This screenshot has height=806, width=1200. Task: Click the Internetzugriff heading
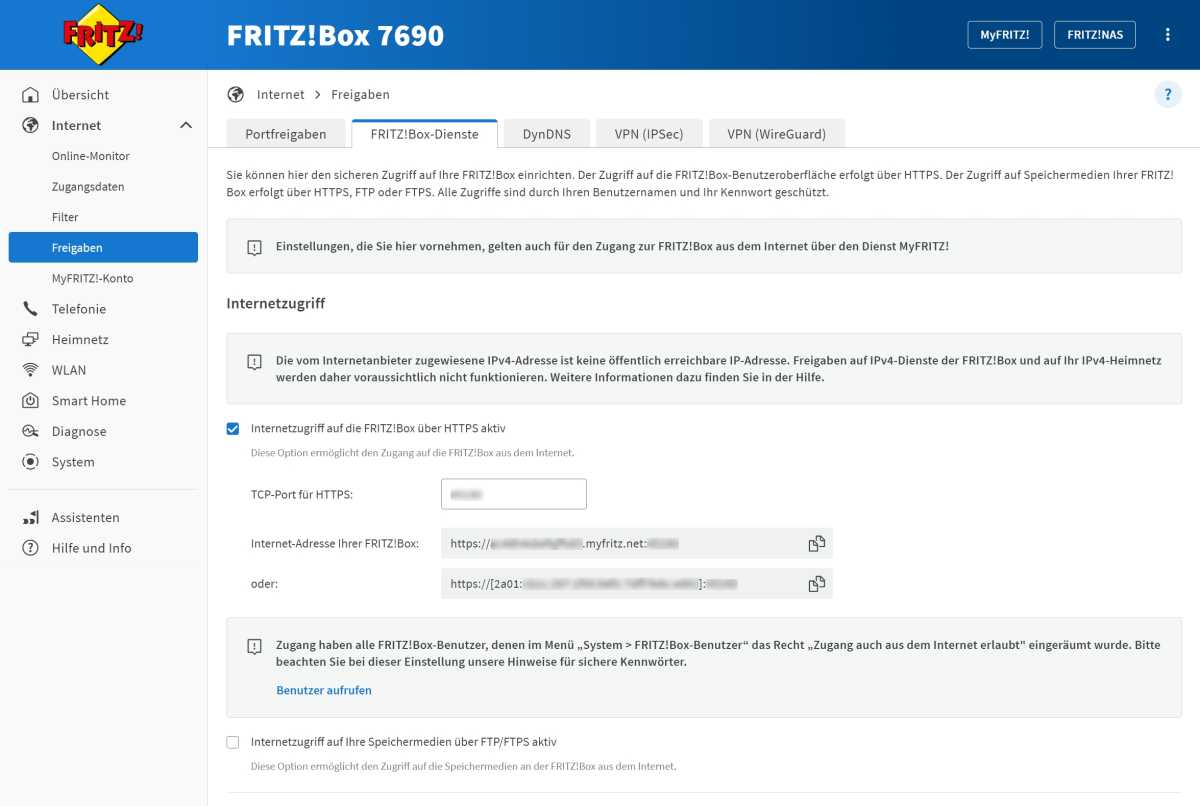(x=276, y=303)
